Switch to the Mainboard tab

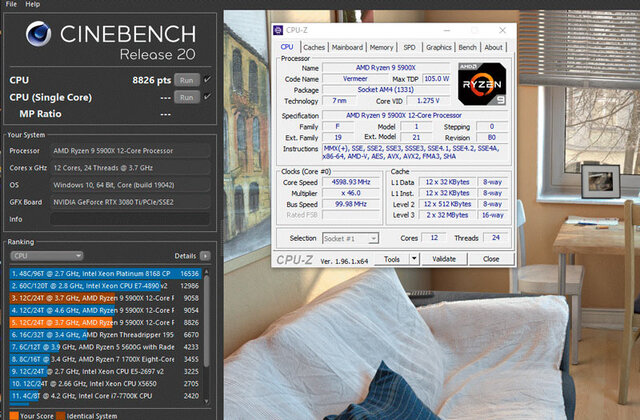(x=347, y=47)
